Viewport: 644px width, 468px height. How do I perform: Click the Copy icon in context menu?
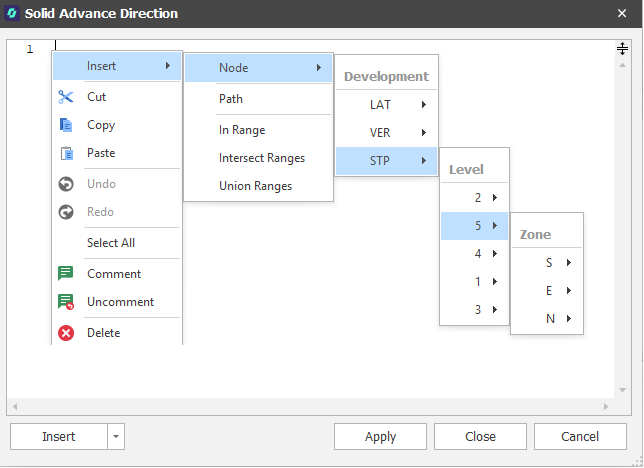(x=66, y=125)
